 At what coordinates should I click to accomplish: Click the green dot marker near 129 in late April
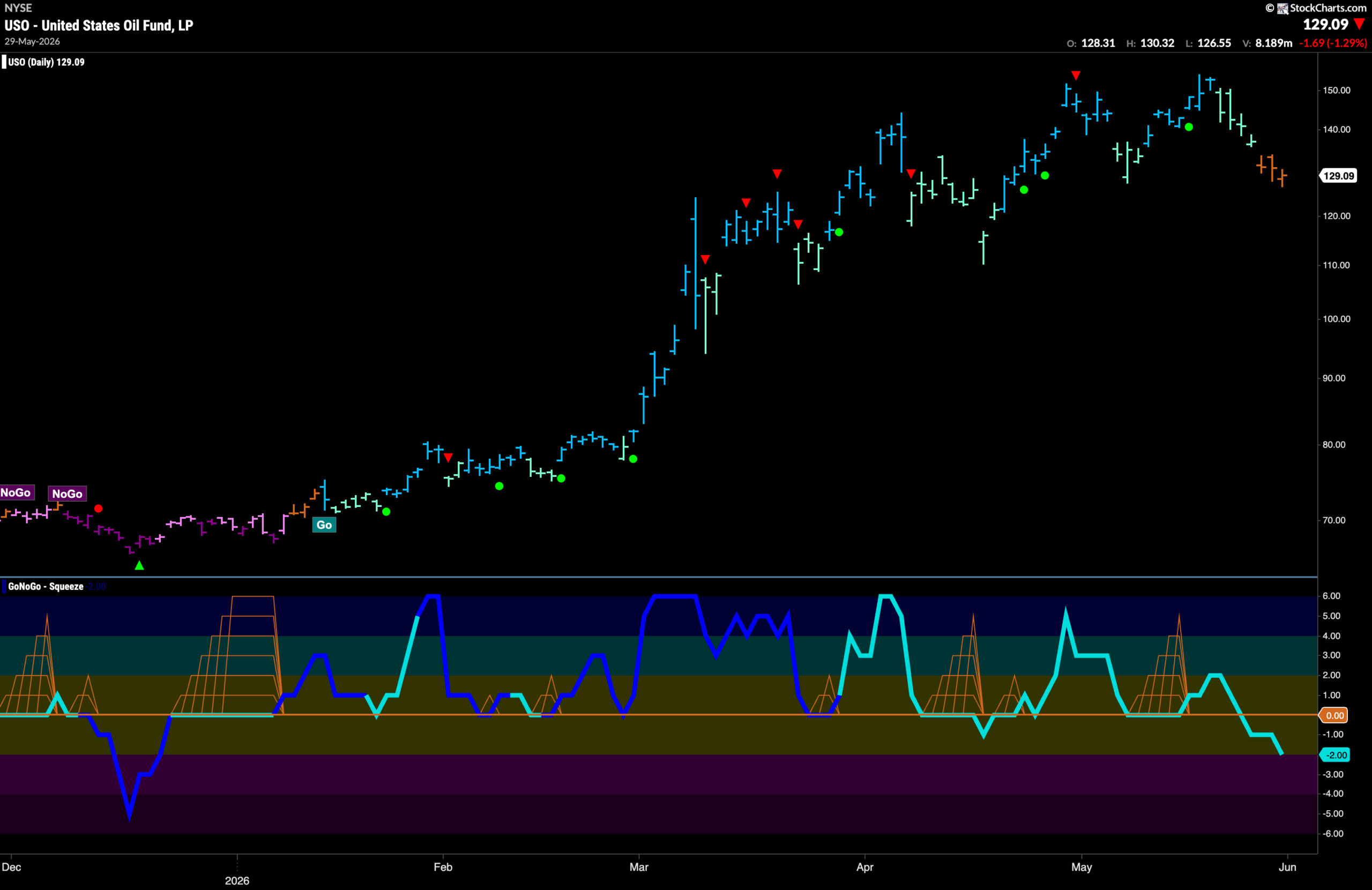(x=1045, y=176)
